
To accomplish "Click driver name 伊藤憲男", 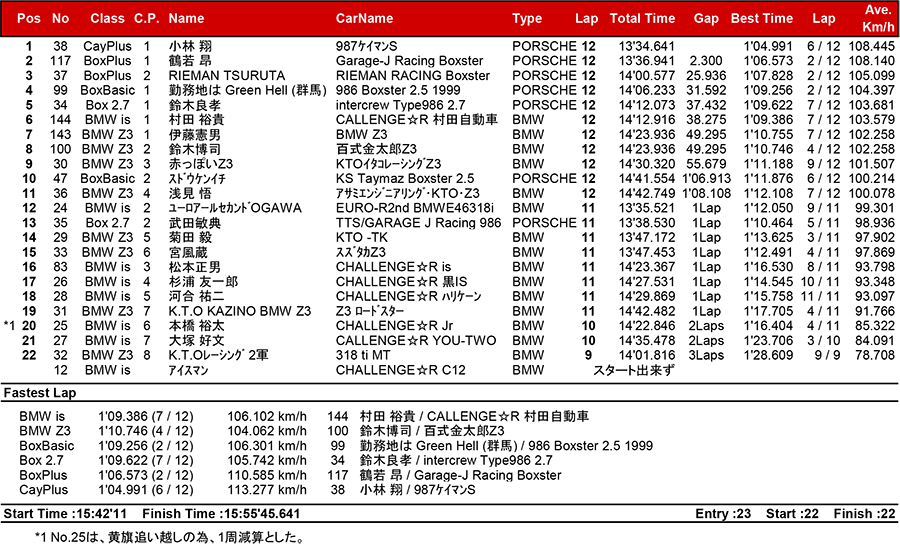I will 194,134.
